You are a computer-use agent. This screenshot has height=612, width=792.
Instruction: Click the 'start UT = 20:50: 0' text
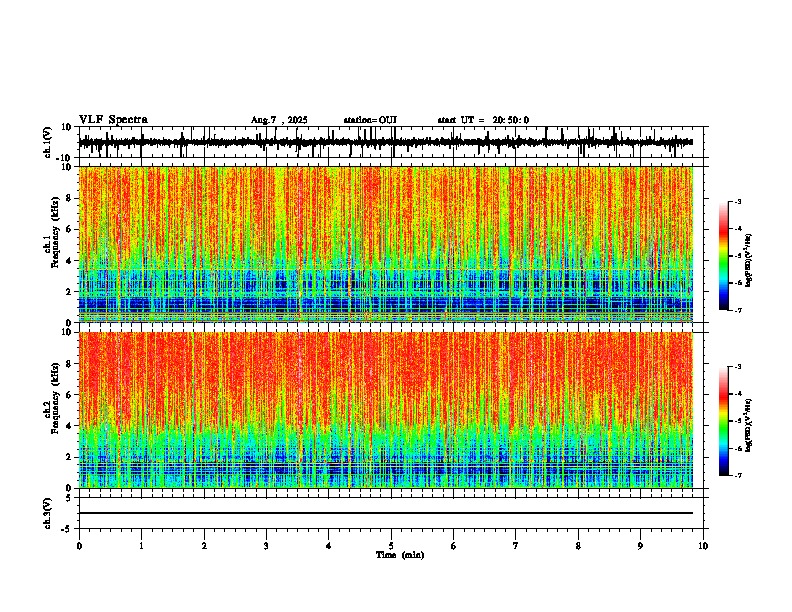coord(483,120)
